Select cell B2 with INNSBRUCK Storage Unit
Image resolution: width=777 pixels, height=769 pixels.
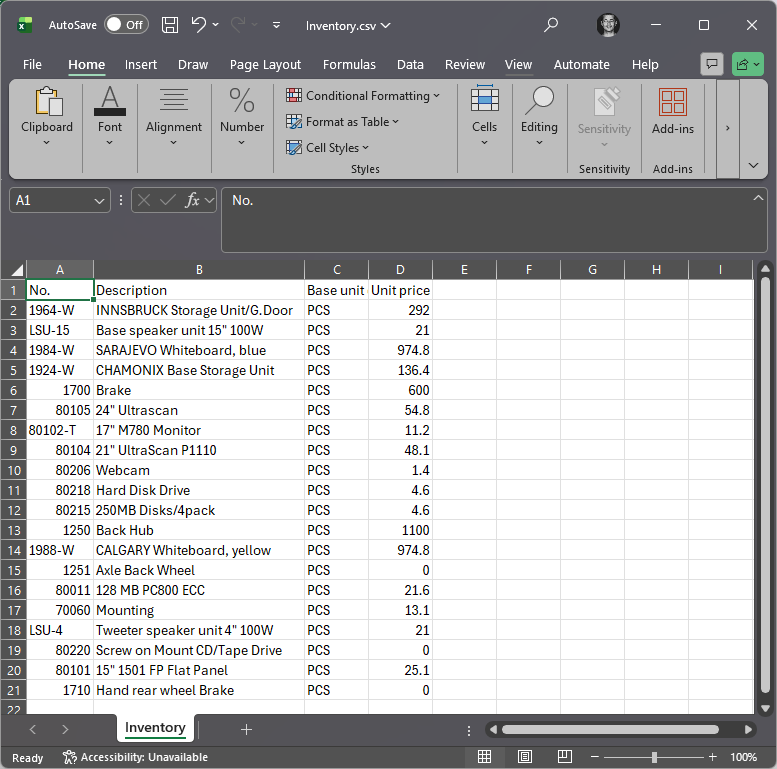point(198,310)
